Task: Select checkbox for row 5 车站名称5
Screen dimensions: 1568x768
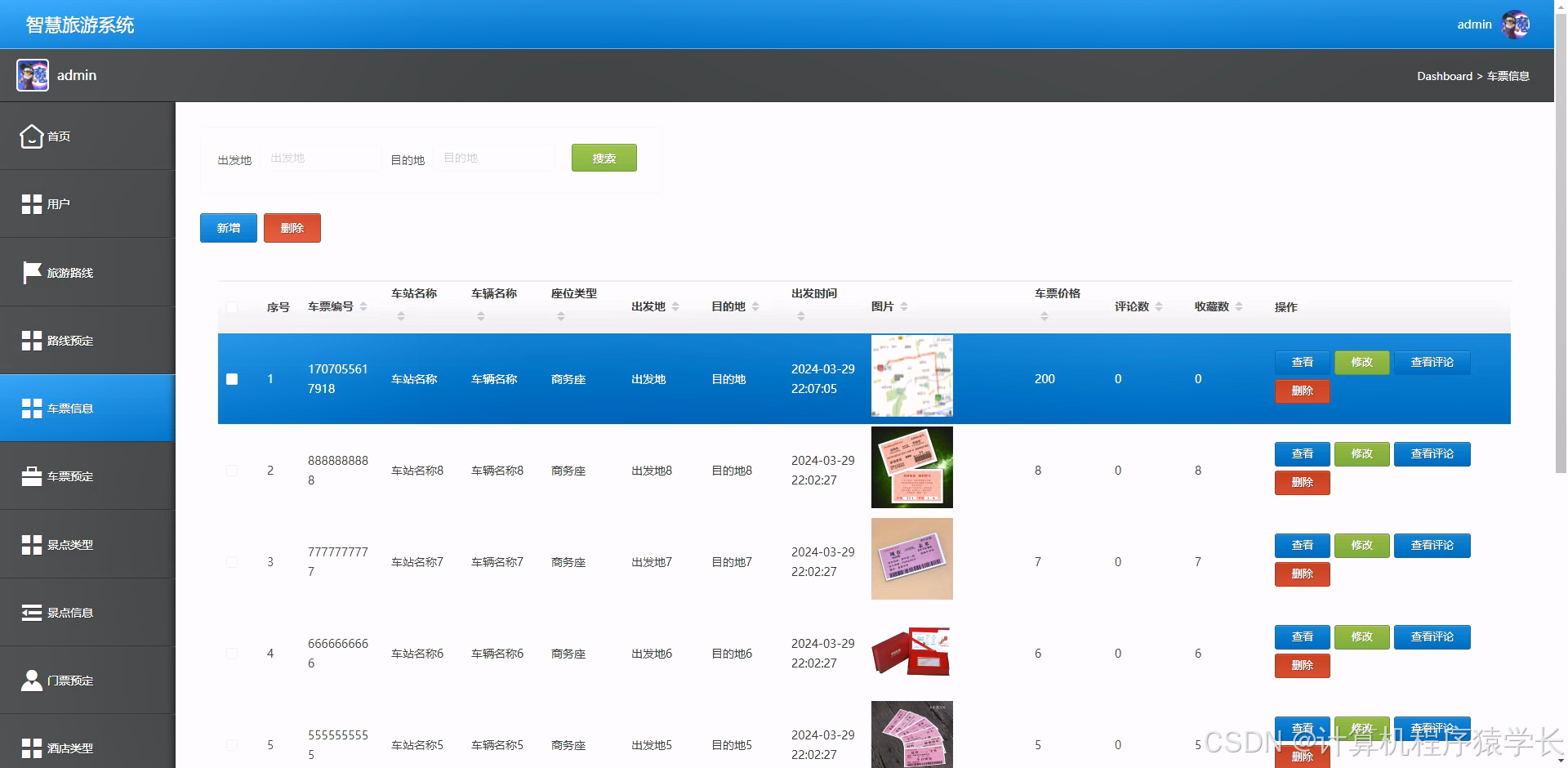Action: pos(232,745)
